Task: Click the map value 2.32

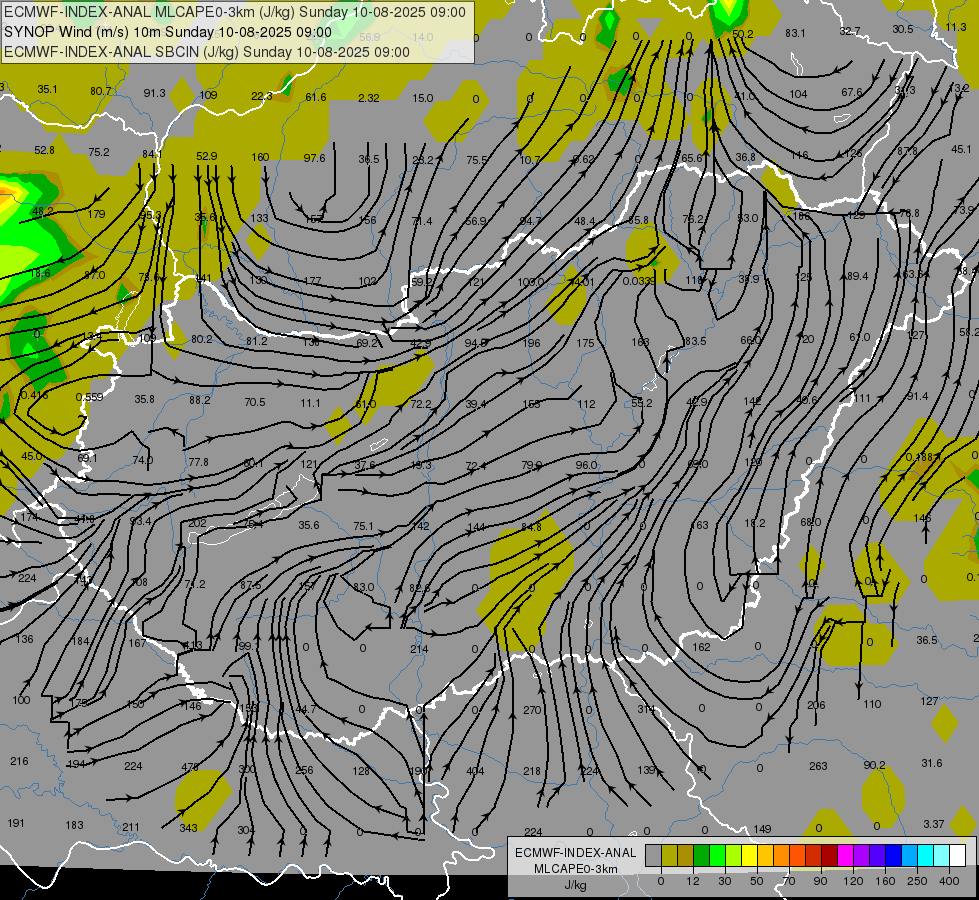Action: click(x=368, y=98)
